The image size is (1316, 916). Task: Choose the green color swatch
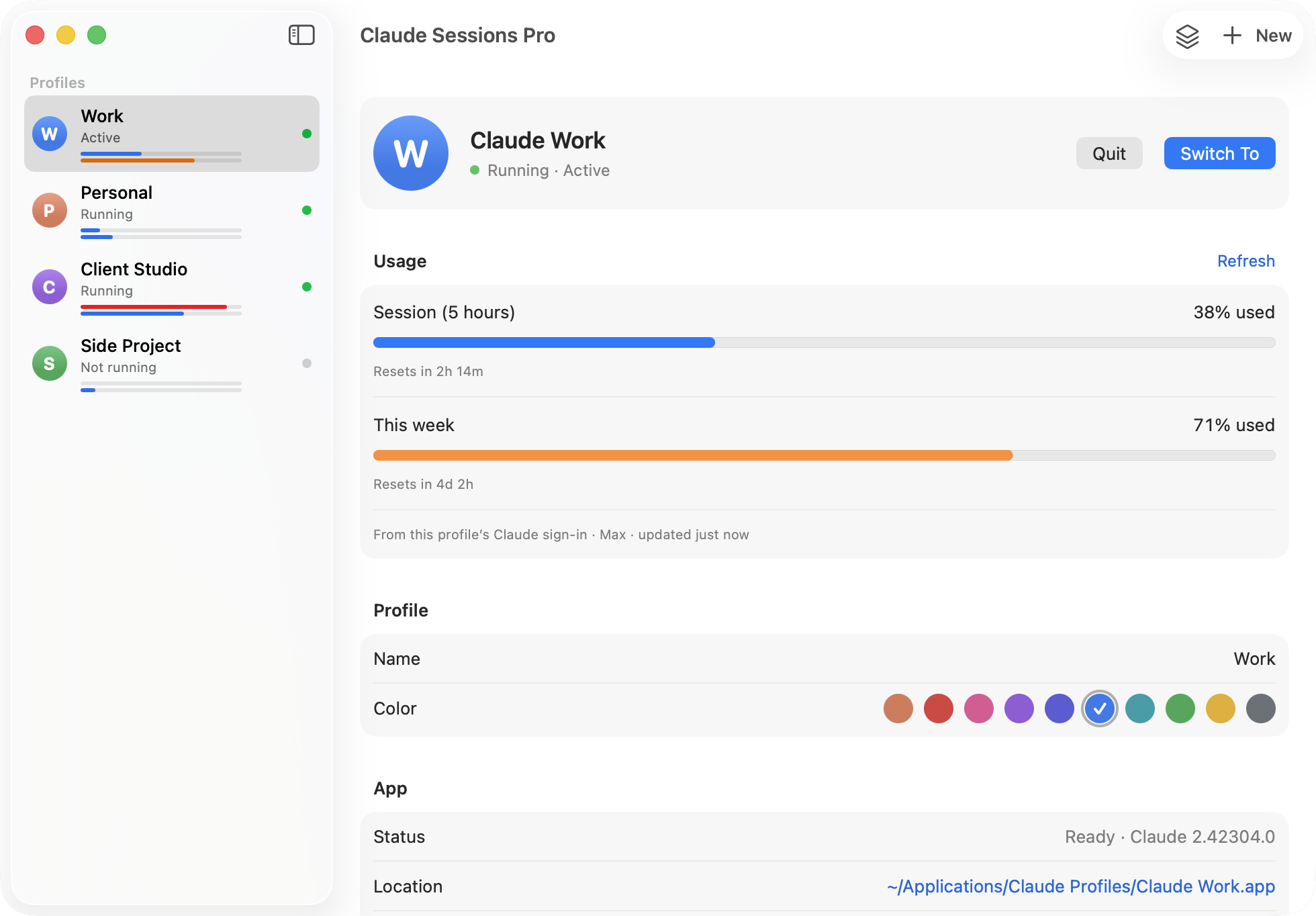point(1180,708)
